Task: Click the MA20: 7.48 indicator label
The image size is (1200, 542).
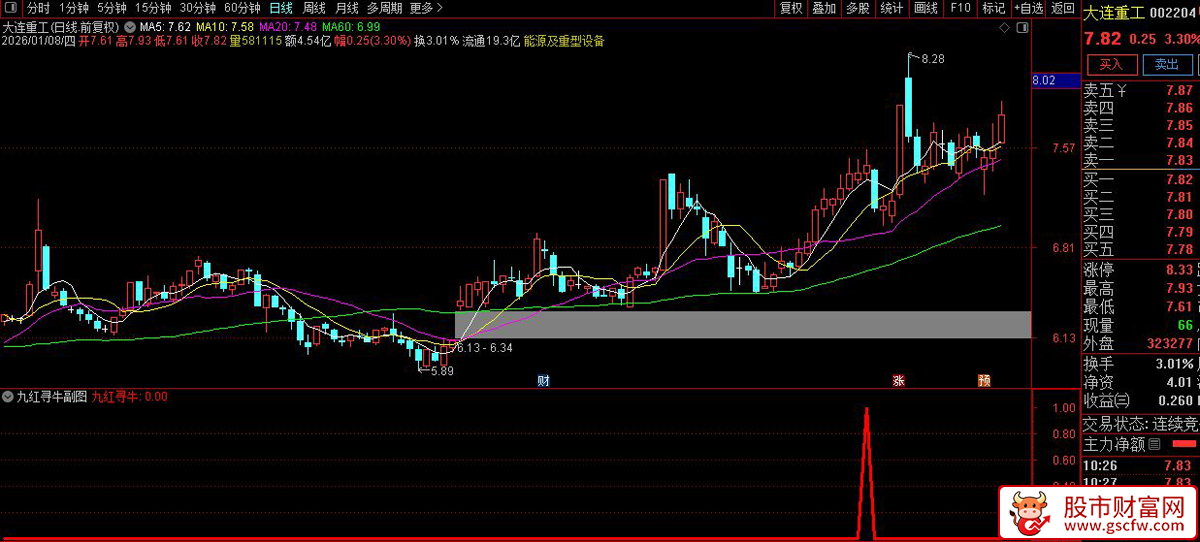Action: (288, 25)
